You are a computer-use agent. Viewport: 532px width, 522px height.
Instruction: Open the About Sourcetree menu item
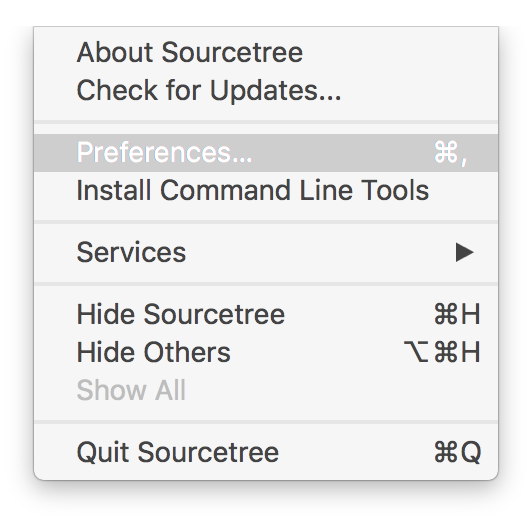[266, 53]
